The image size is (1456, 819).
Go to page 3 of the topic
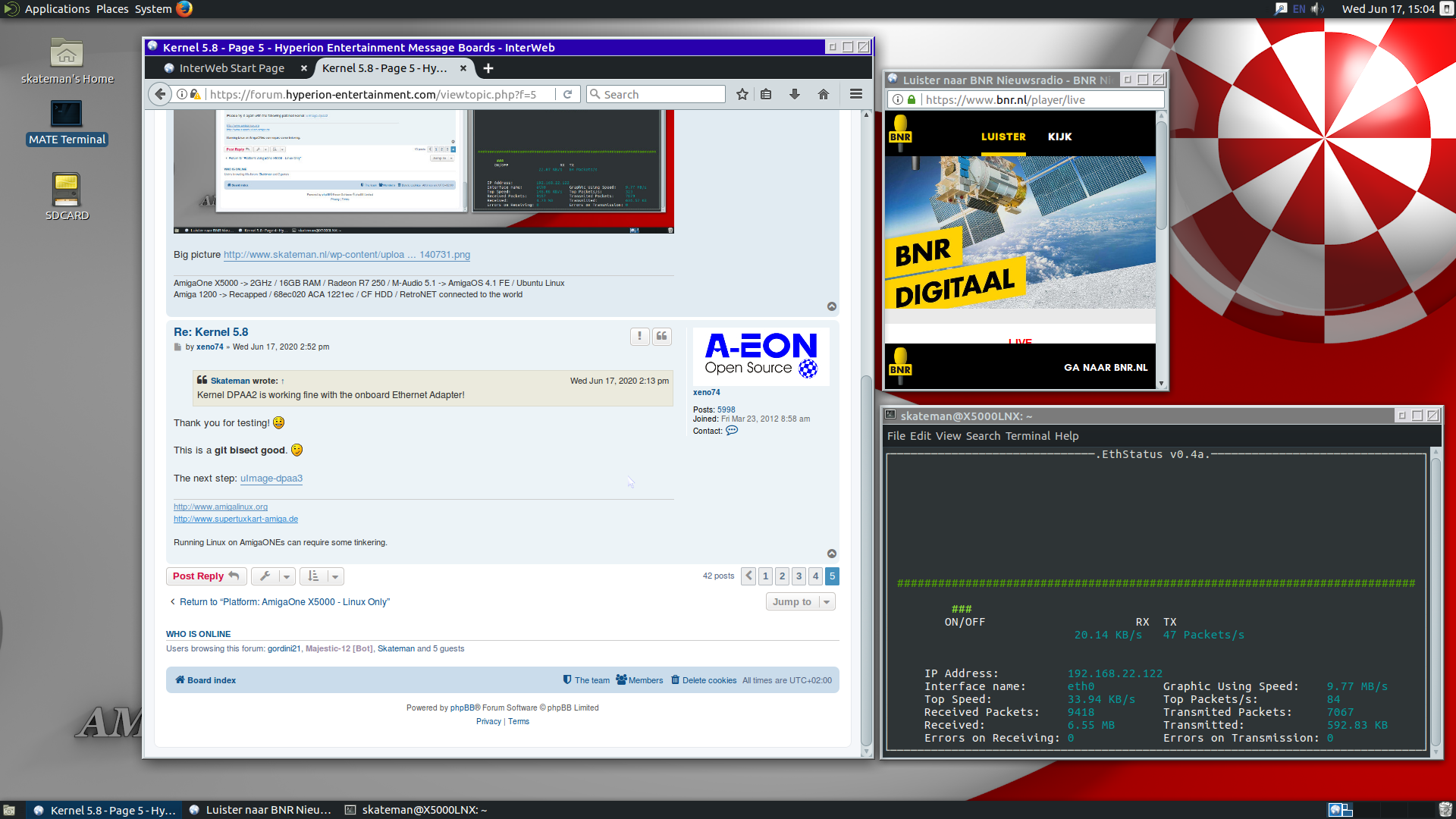799,576
